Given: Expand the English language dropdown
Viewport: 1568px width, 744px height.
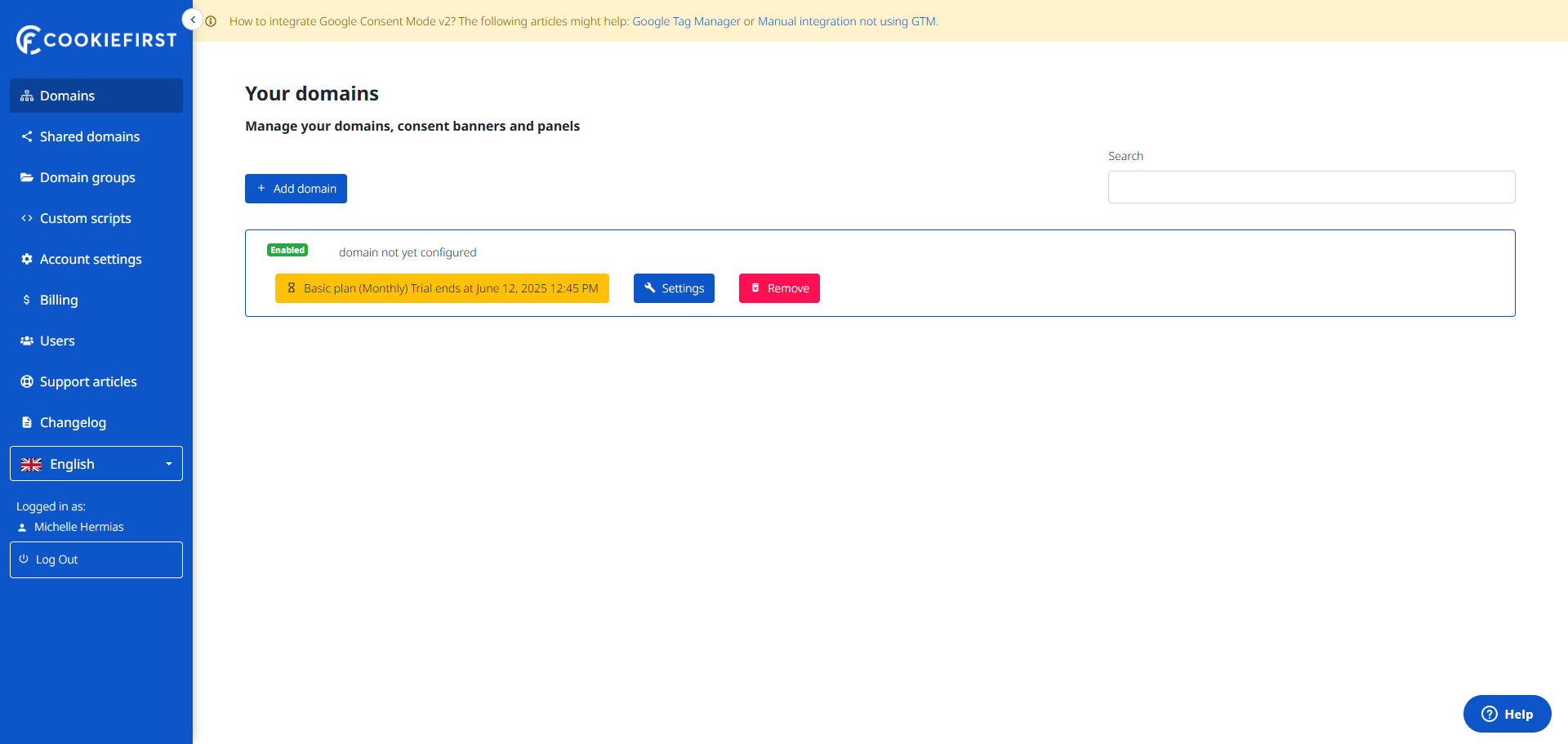Looking at the screenshot, I should click(96, 464).
